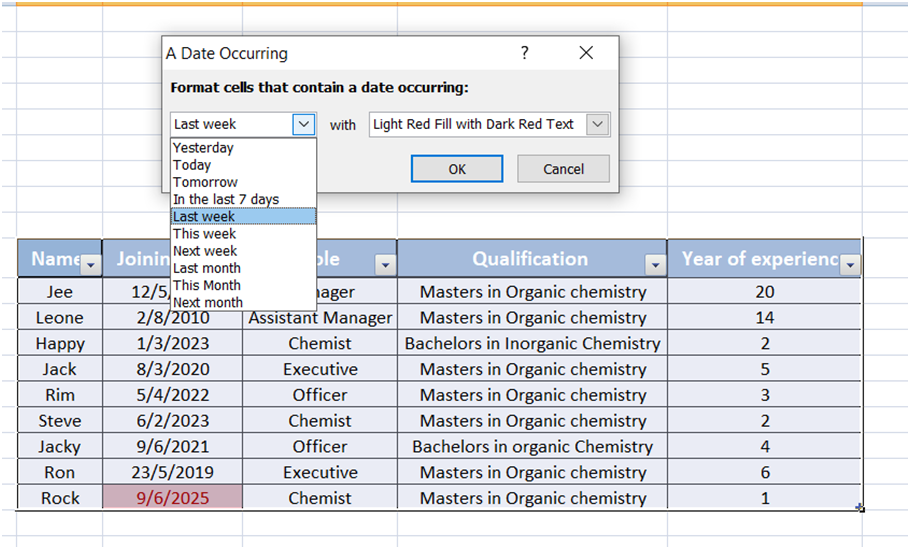Viewport: 910px width, 549px height.
Task: Select Jack's experience value 5
Action: pyautogui.click(x=764, y=369)
